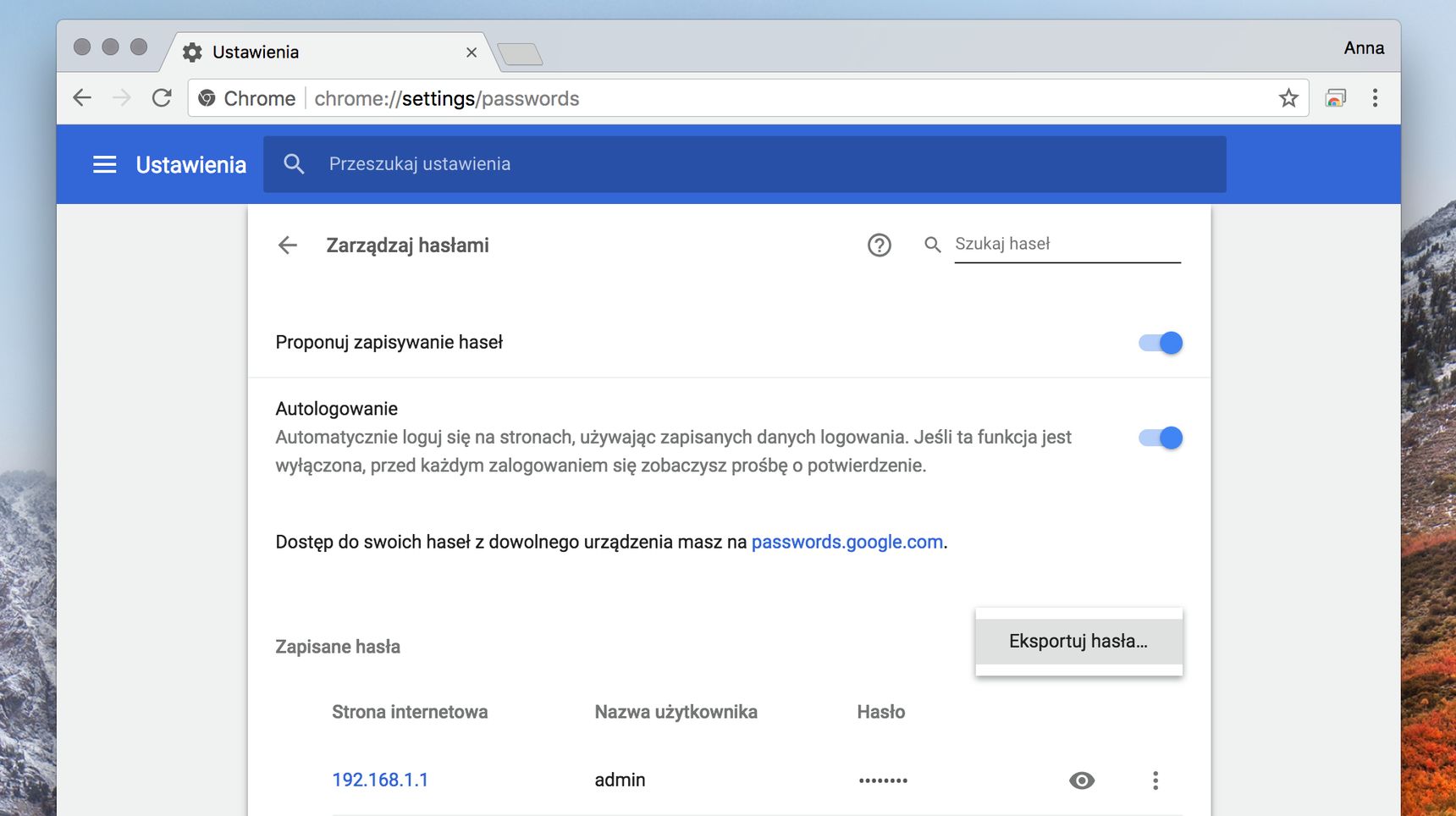This screenshot has width=1456, height=816.
Task: Open the 192.168.1.1 site link
Action: [380, 780]
